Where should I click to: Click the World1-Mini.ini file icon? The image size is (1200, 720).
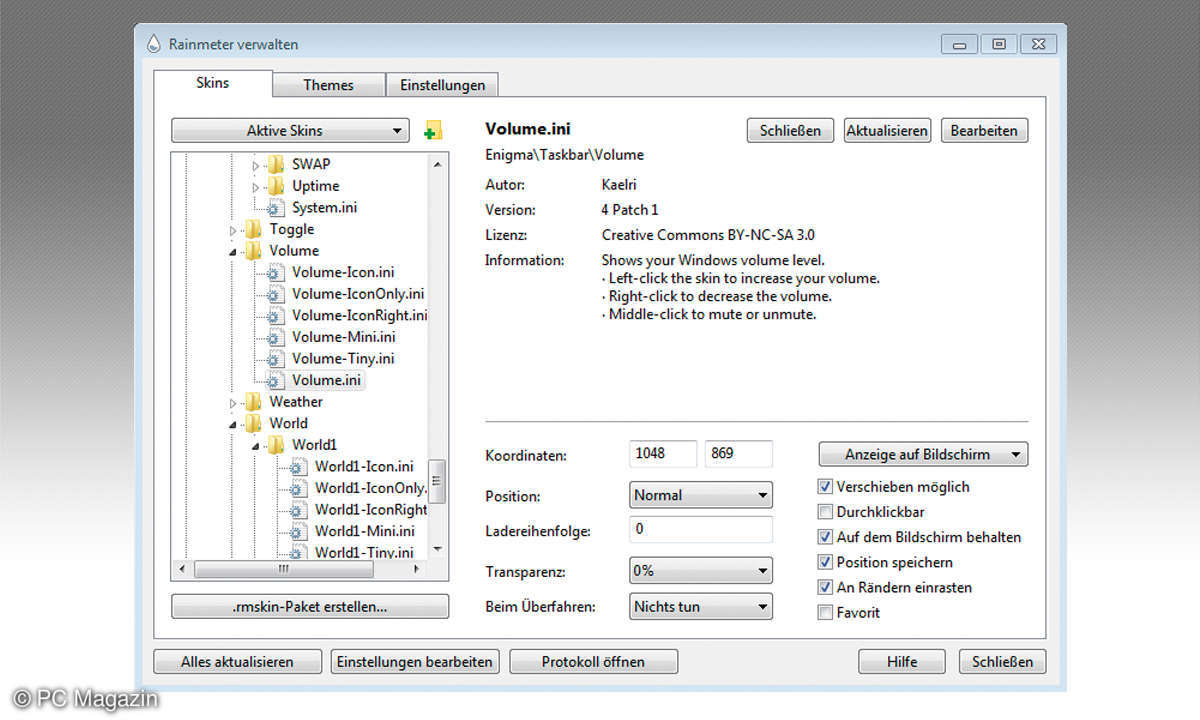click(x=298, y=531)
